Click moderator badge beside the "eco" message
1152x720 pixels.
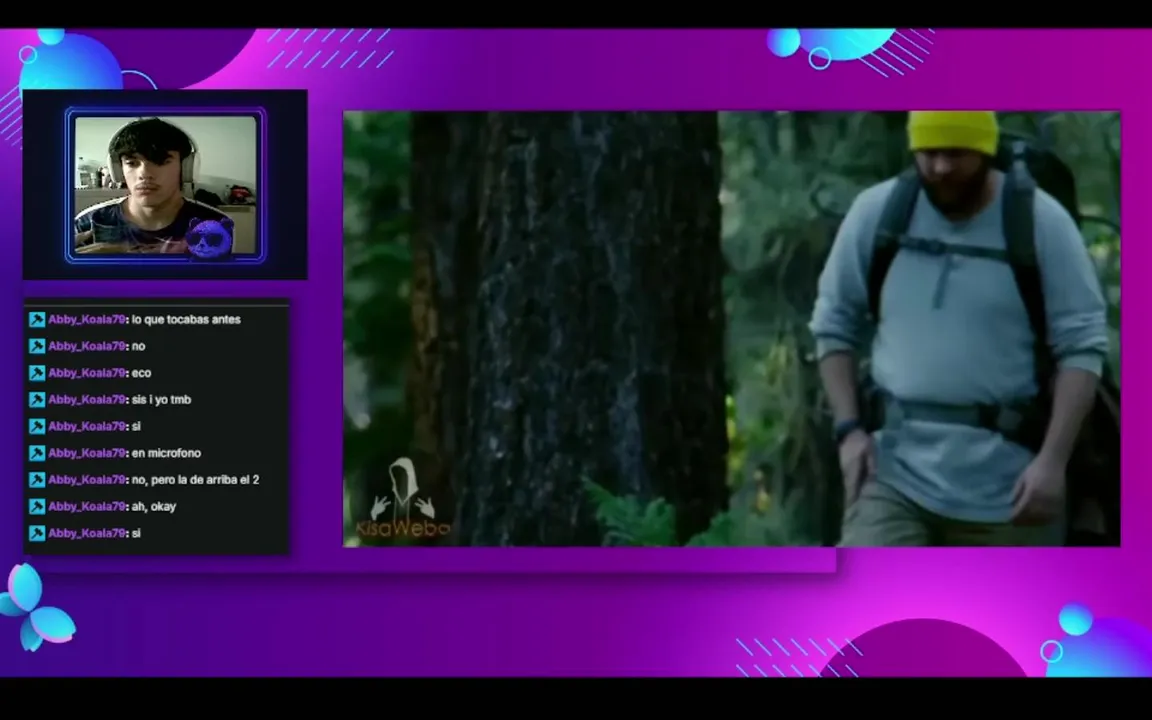tap(37, 373)
